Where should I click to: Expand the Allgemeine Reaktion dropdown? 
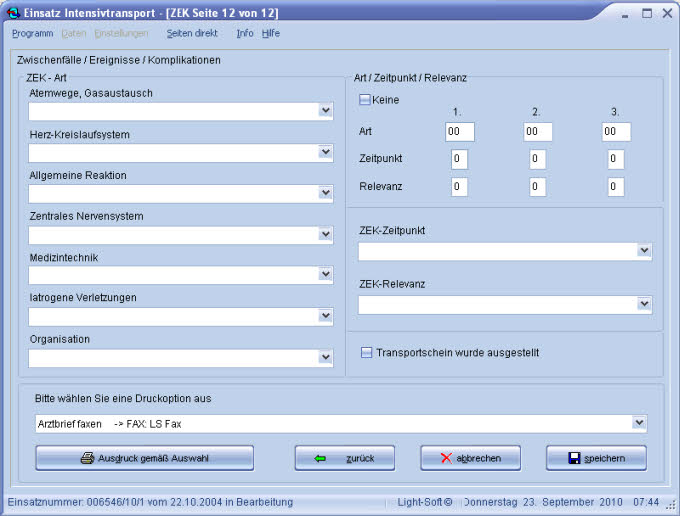pos(180,193)
